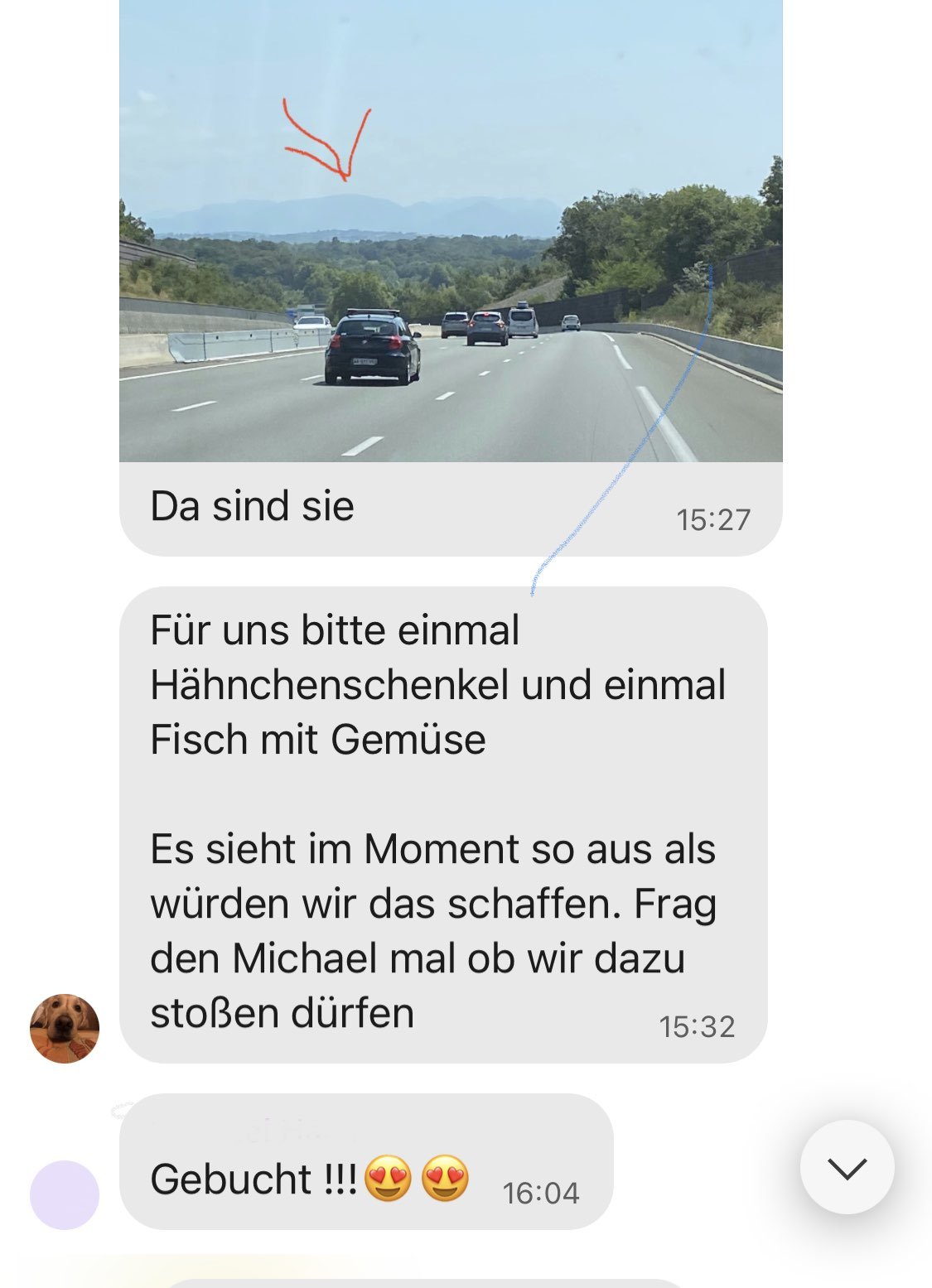Screen dimensions: 932x1288
Task: Open the dog profile avatar
Action: coord(65,1028)
